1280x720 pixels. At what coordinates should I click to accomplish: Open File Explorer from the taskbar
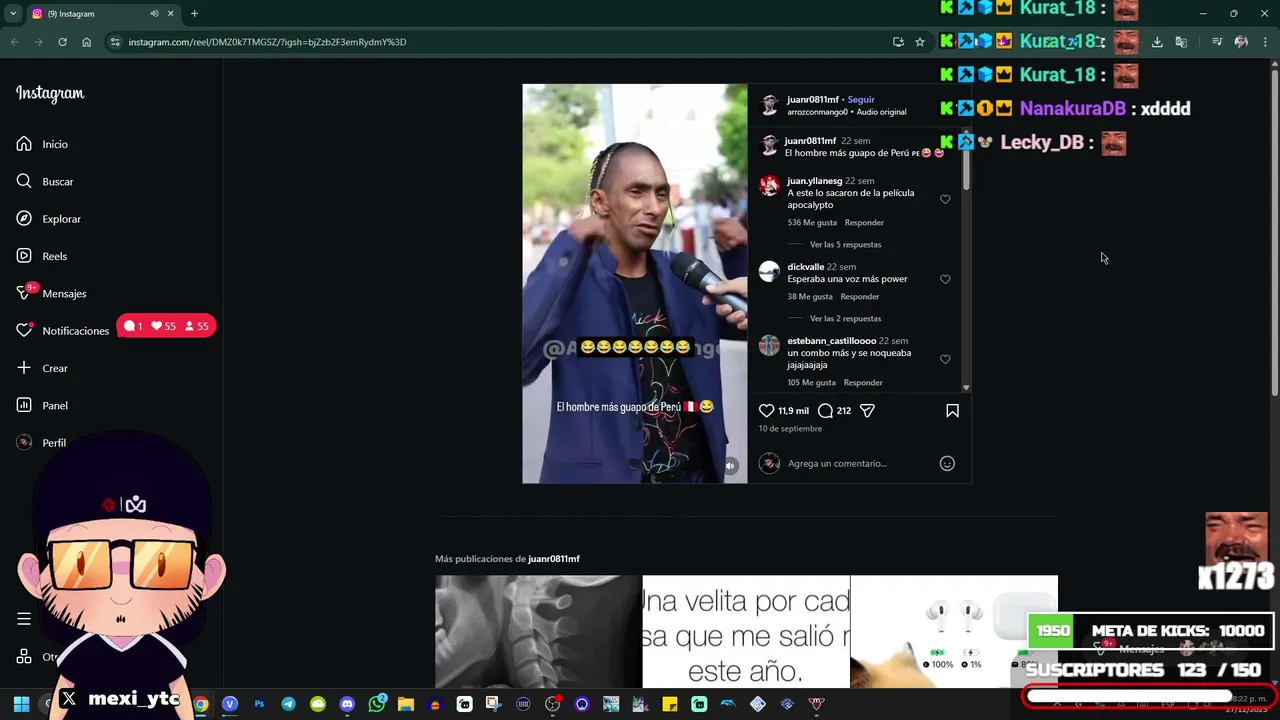(x=406, y=704)
